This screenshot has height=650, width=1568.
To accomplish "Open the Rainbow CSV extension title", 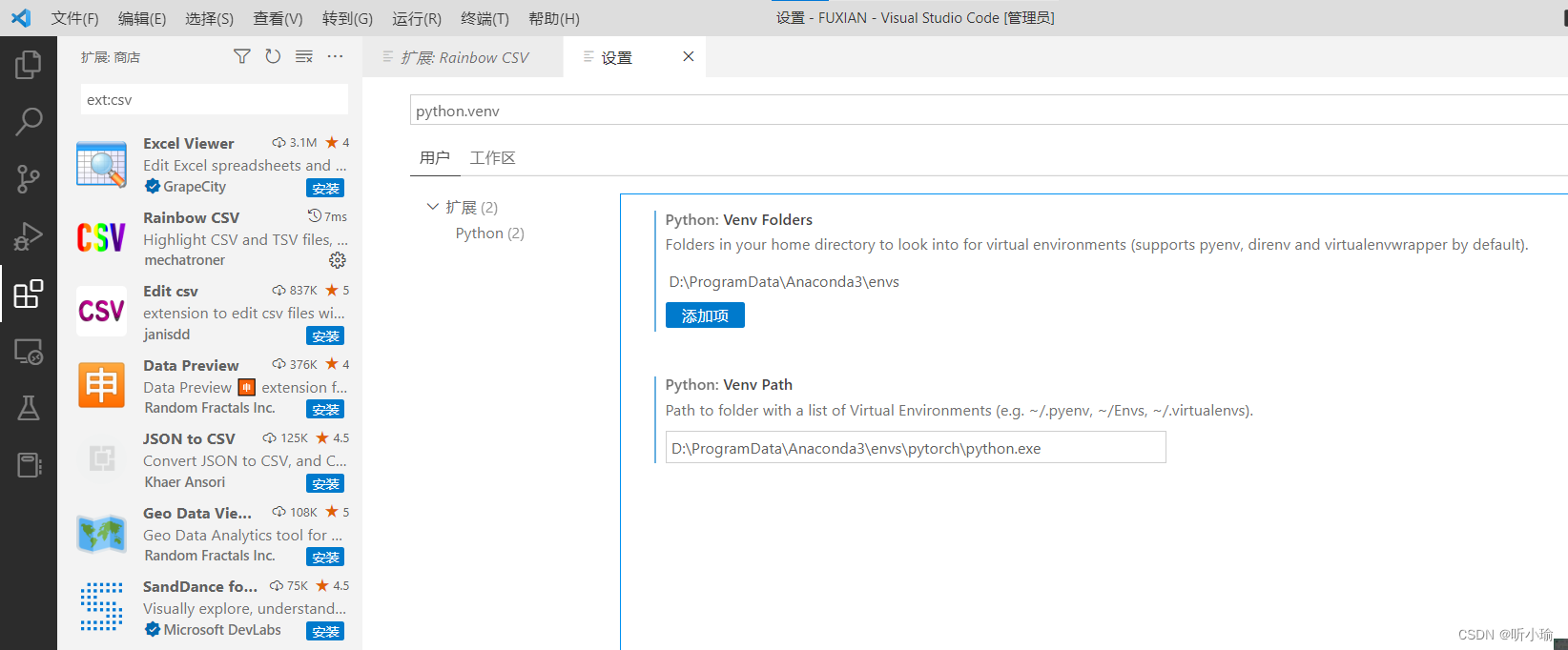I will tap(192, 217).
